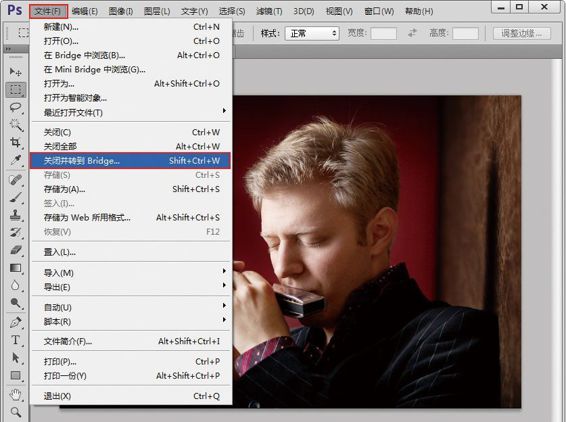Select the Horizontal Type tool
Viewport: 566px width, 422px height.
point(15,340)
